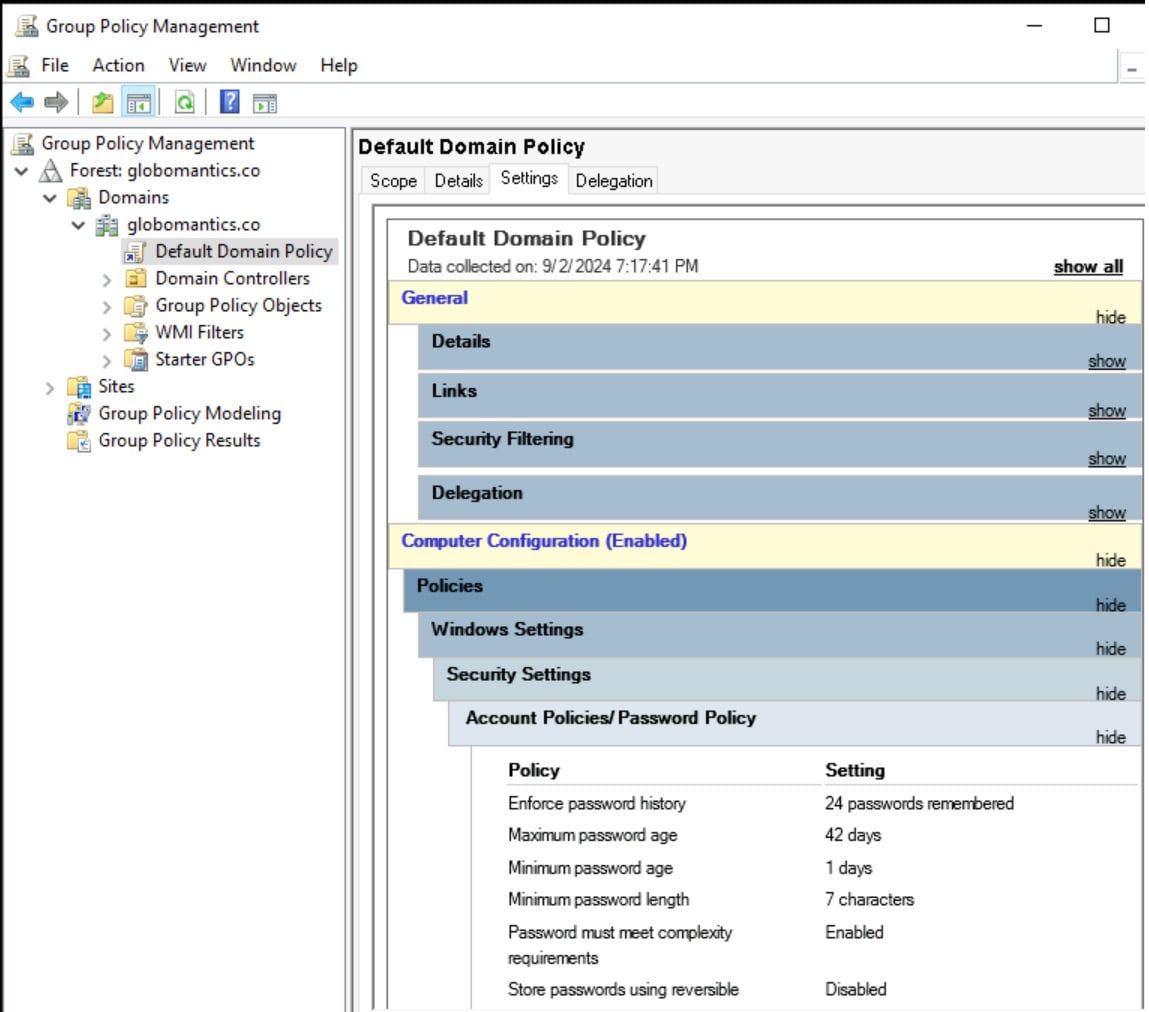Show the Security Filtering section
The width and height of the screenshot is (1149, 1012).
tap(1106, 459)
